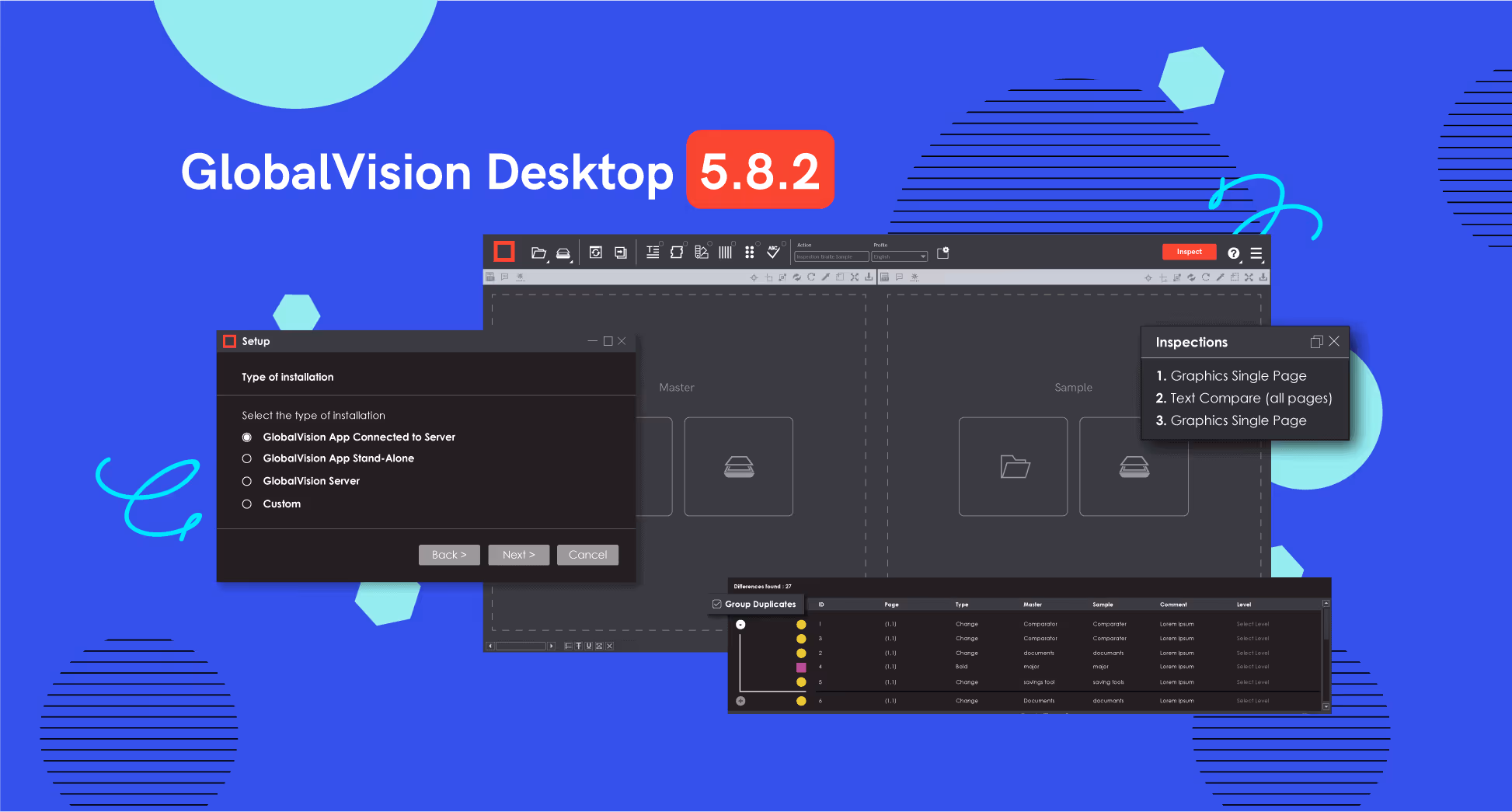Click the fit-to-screen icon in Master panel toolbar
This screenshot has width=1512, height=812.
coord(855,277)
